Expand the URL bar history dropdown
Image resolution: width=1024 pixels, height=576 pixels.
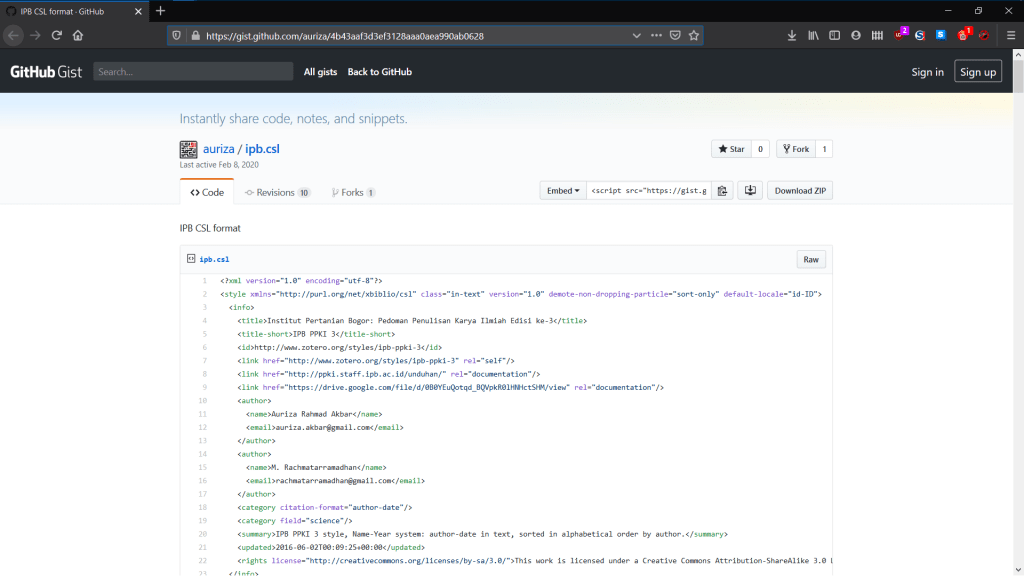point(637,35)
